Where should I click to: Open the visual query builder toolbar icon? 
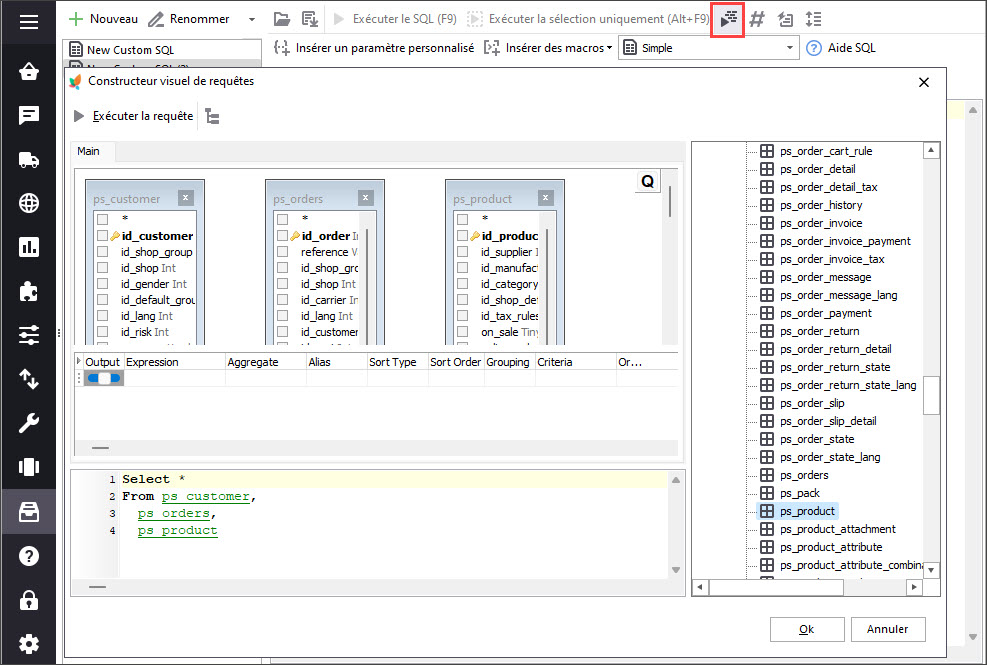(728, 20)
